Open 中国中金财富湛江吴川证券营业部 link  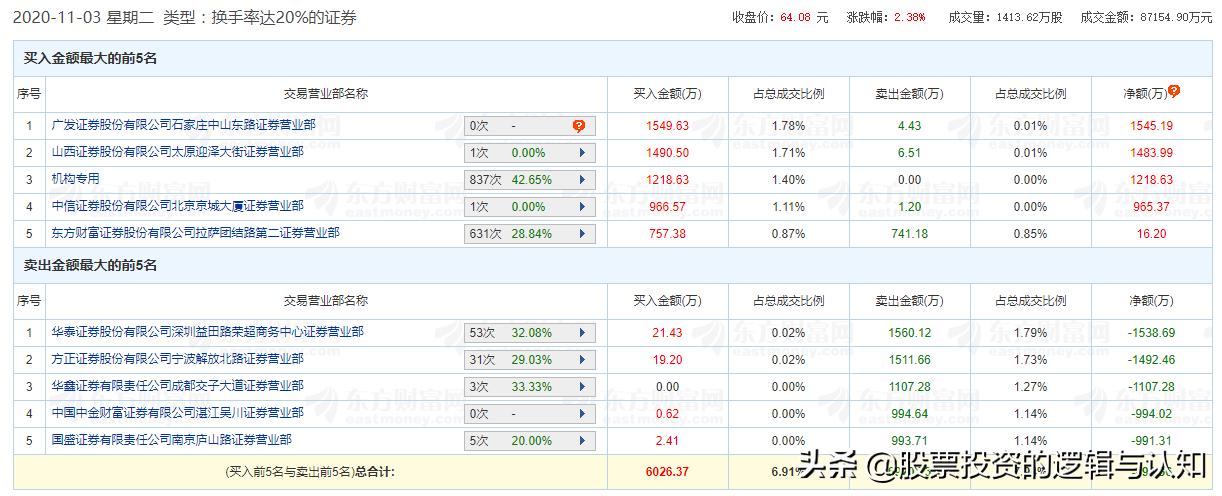point(177,413)
